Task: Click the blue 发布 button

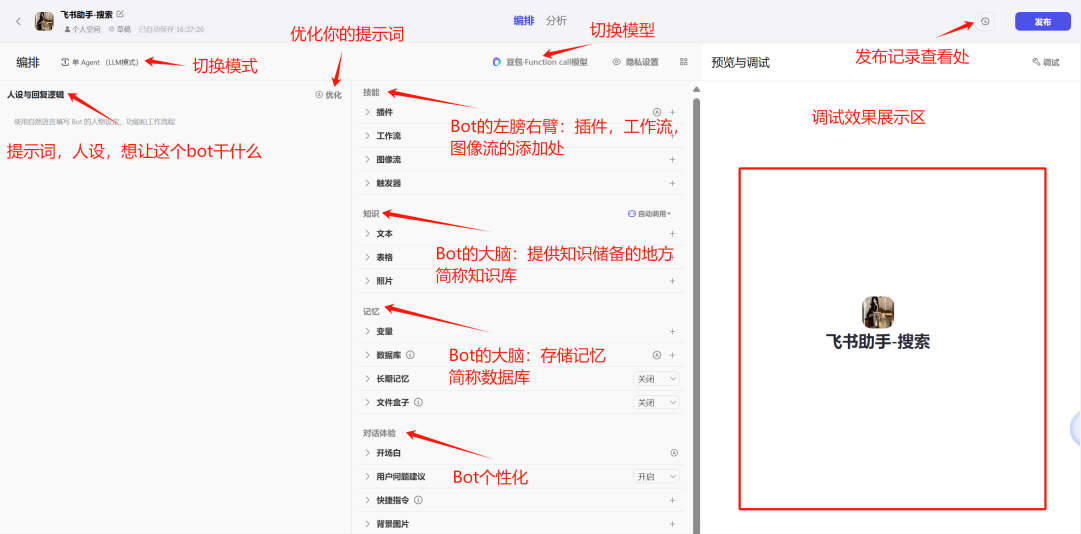Action: (1042, 21)
